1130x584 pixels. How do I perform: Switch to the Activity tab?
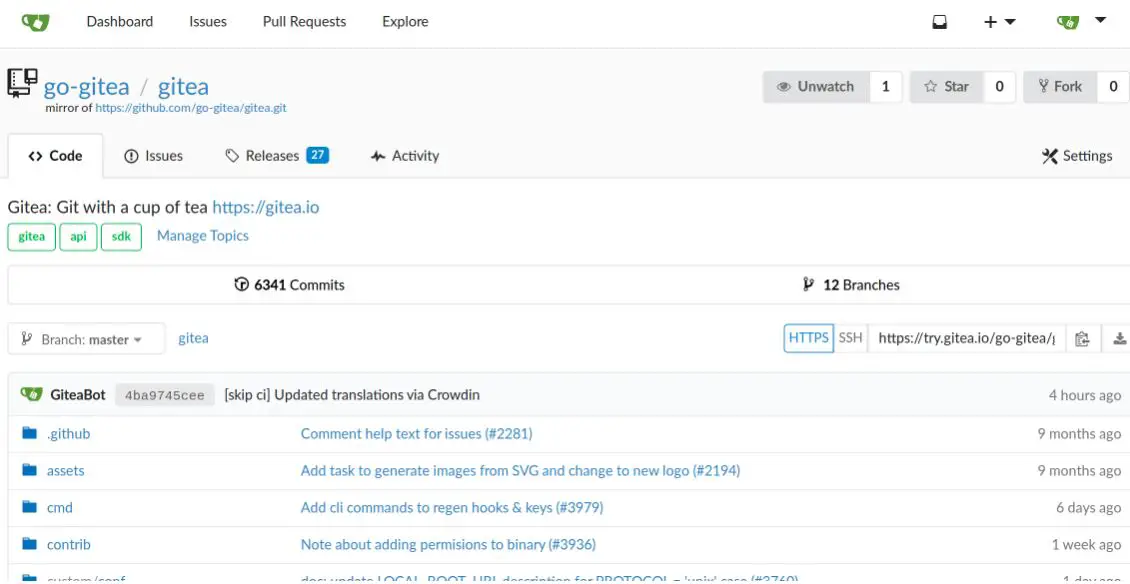(x=405, y=156)
